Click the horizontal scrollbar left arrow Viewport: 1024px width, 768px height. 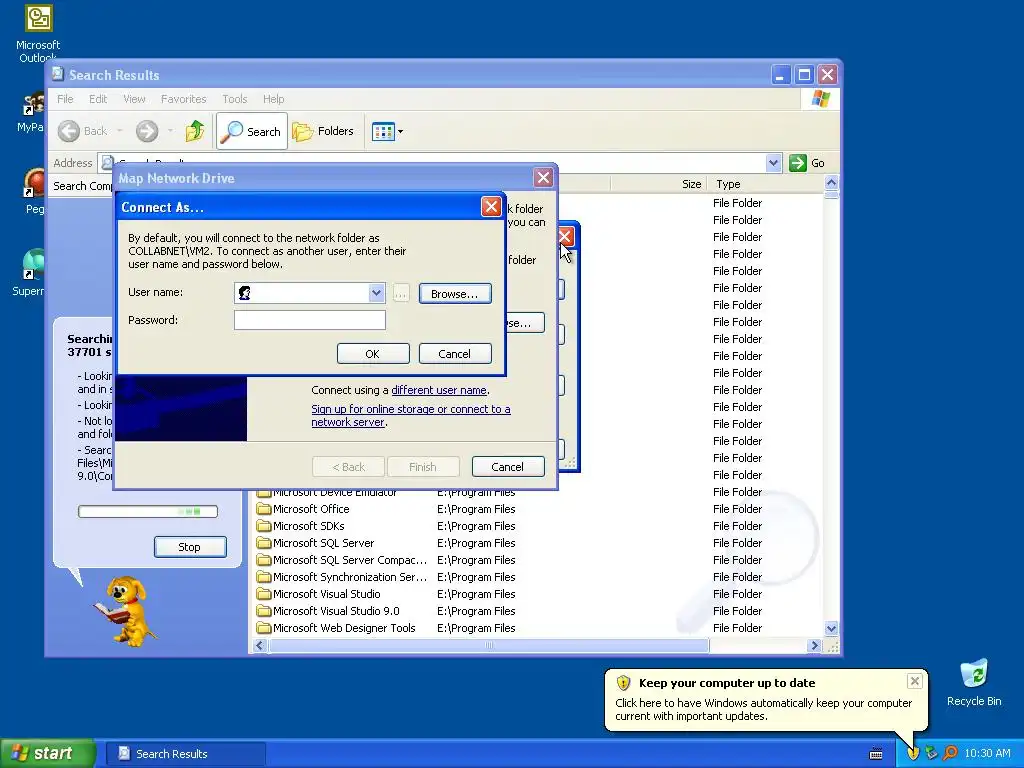259,645
